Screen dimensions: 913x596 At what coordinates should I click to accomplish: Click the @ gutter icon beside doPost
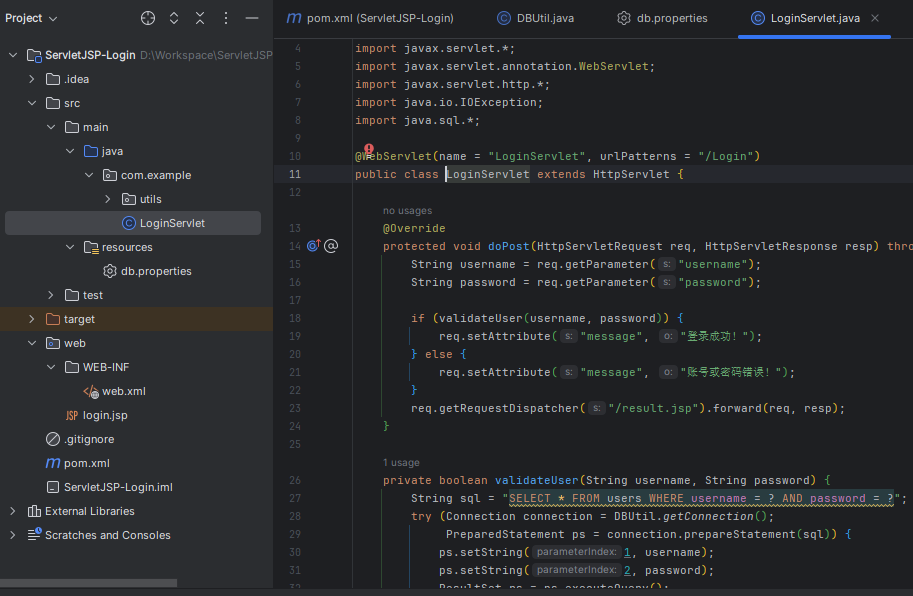point(331,246)
